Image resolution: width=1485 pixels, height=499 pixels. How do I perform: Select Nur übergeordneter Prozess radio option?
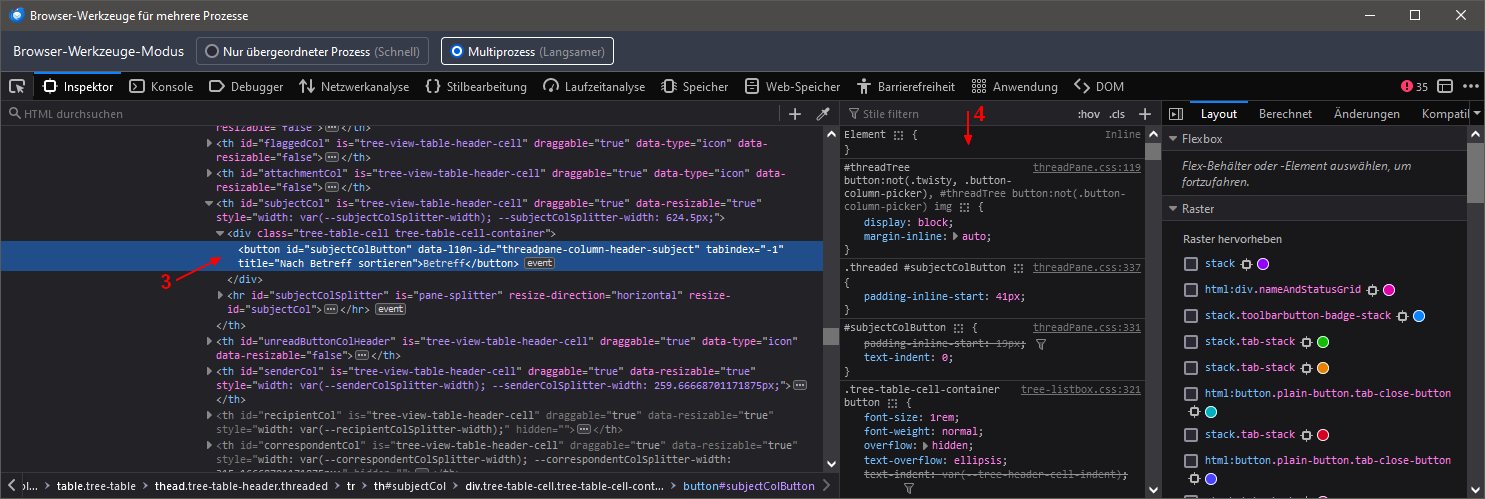tap(212, 51)
